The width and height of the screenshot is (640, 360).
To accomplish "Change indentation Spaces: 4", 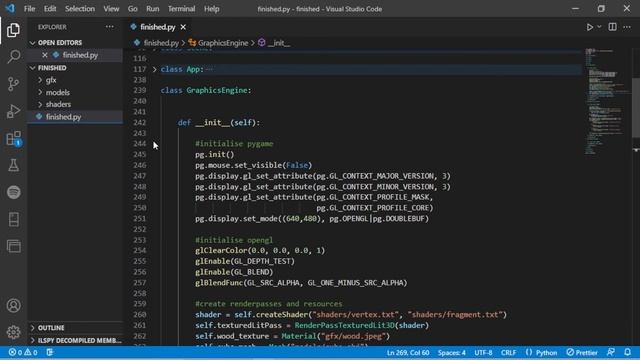I will [451, 352].
